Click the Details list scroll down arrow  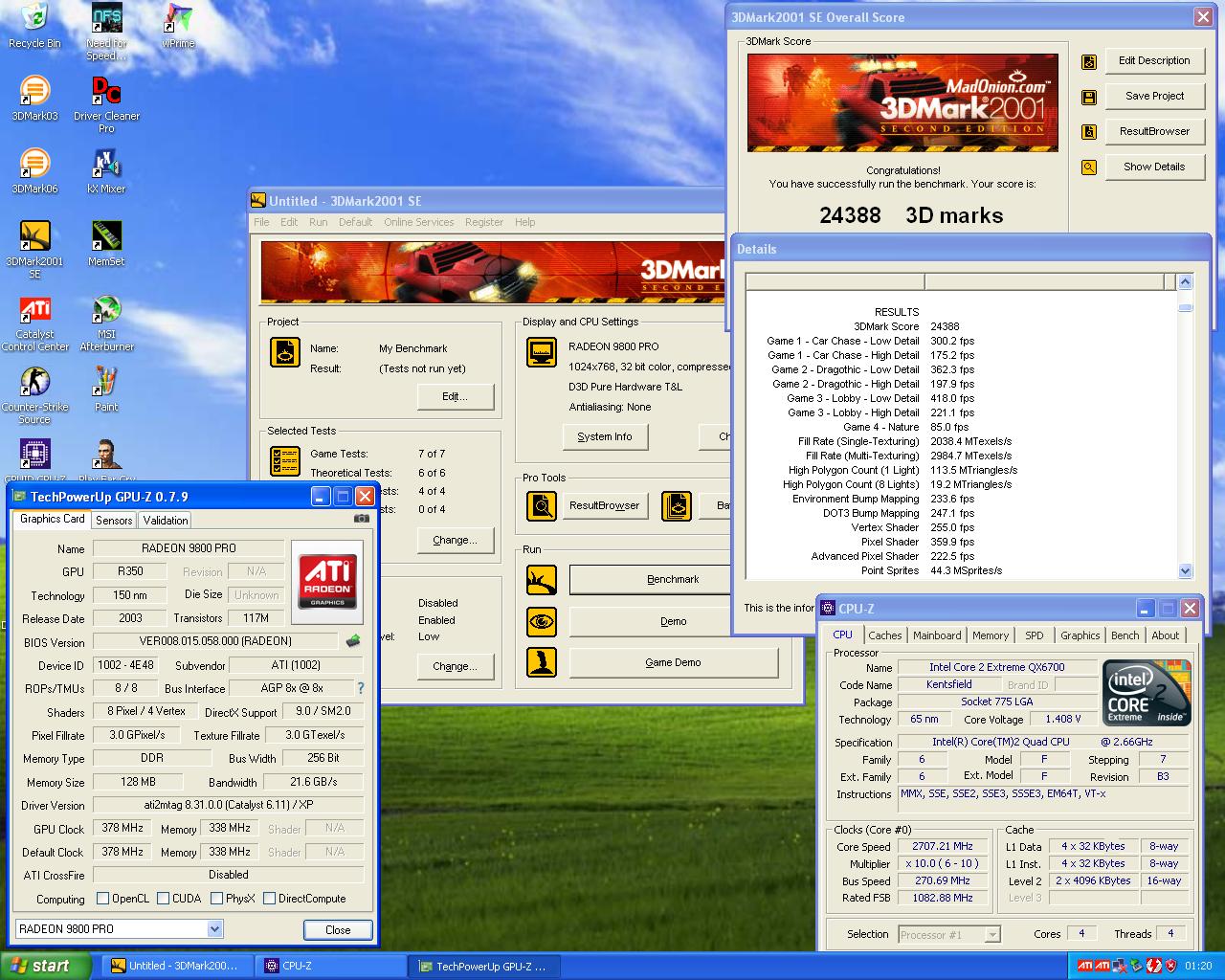(1185, 570)
